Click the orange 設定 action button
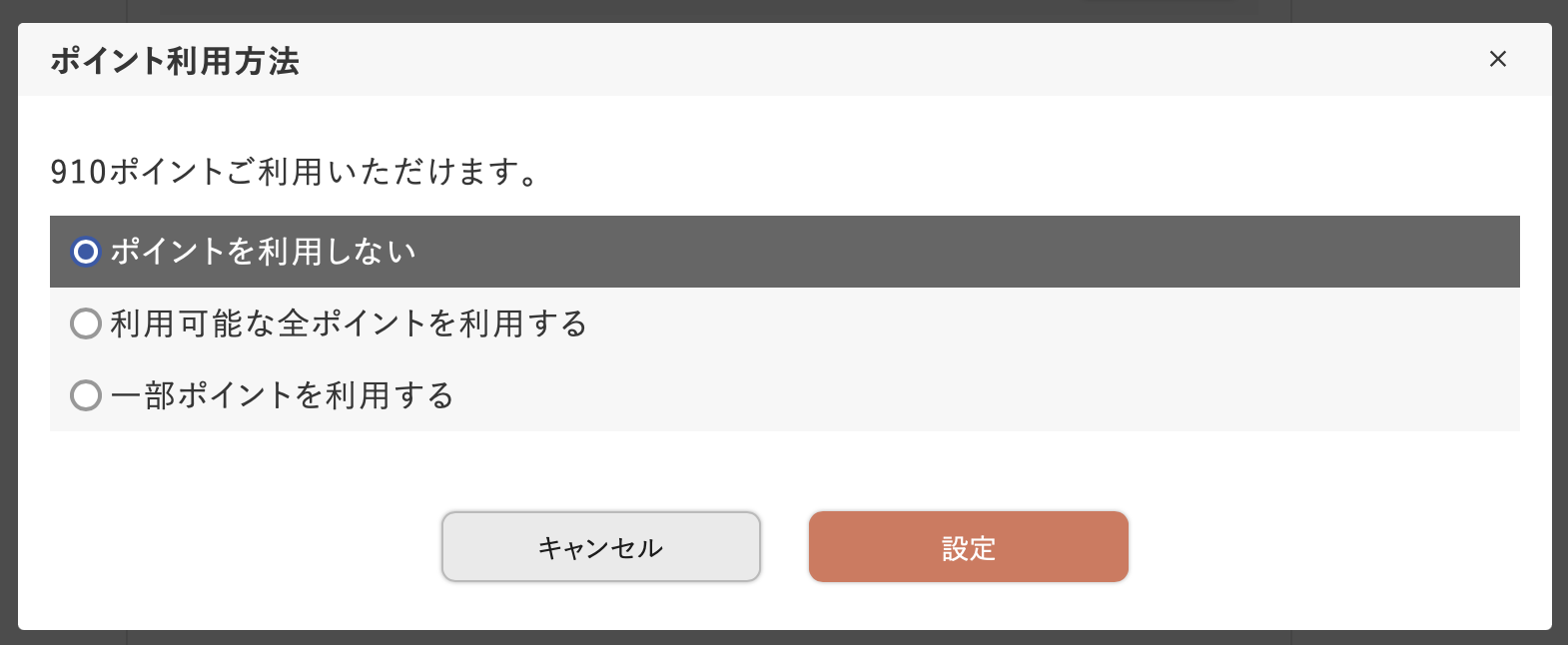1568x645 pixels. (x=967, y=546)
